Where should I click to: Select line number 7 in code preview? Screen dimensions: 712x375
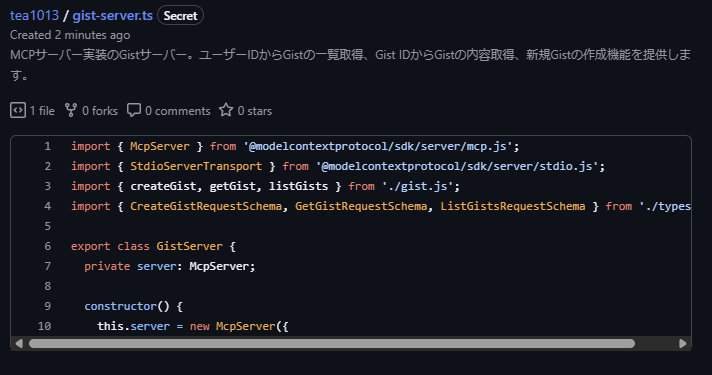click(x=48, y=266)
